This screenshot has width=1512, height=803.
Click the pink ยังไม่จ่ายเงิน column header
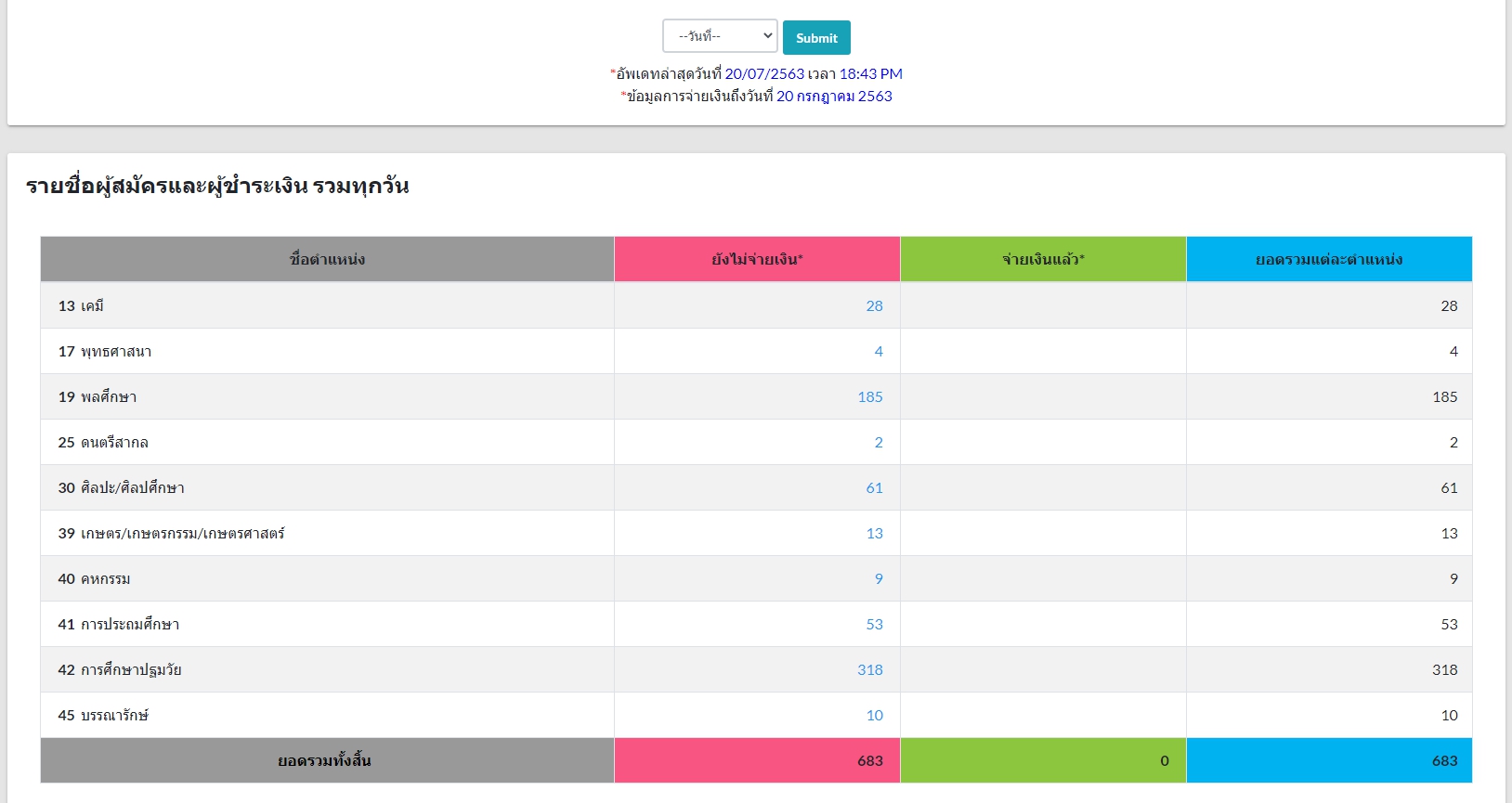757,259
